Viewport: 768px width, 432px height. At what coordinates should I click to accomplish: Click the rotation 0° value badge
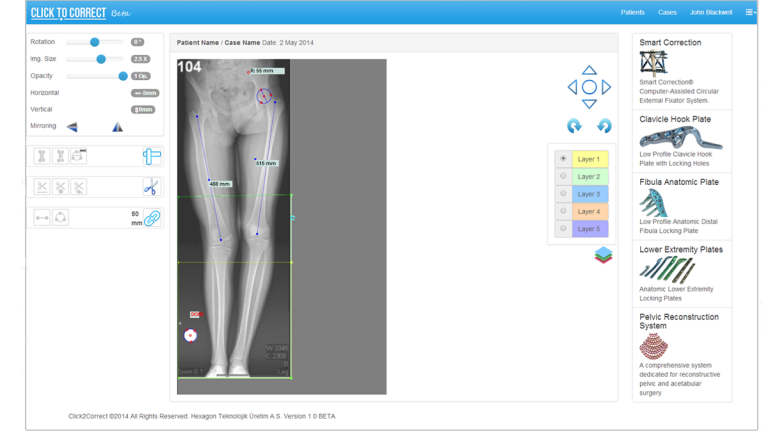click(x=137, y=42)
